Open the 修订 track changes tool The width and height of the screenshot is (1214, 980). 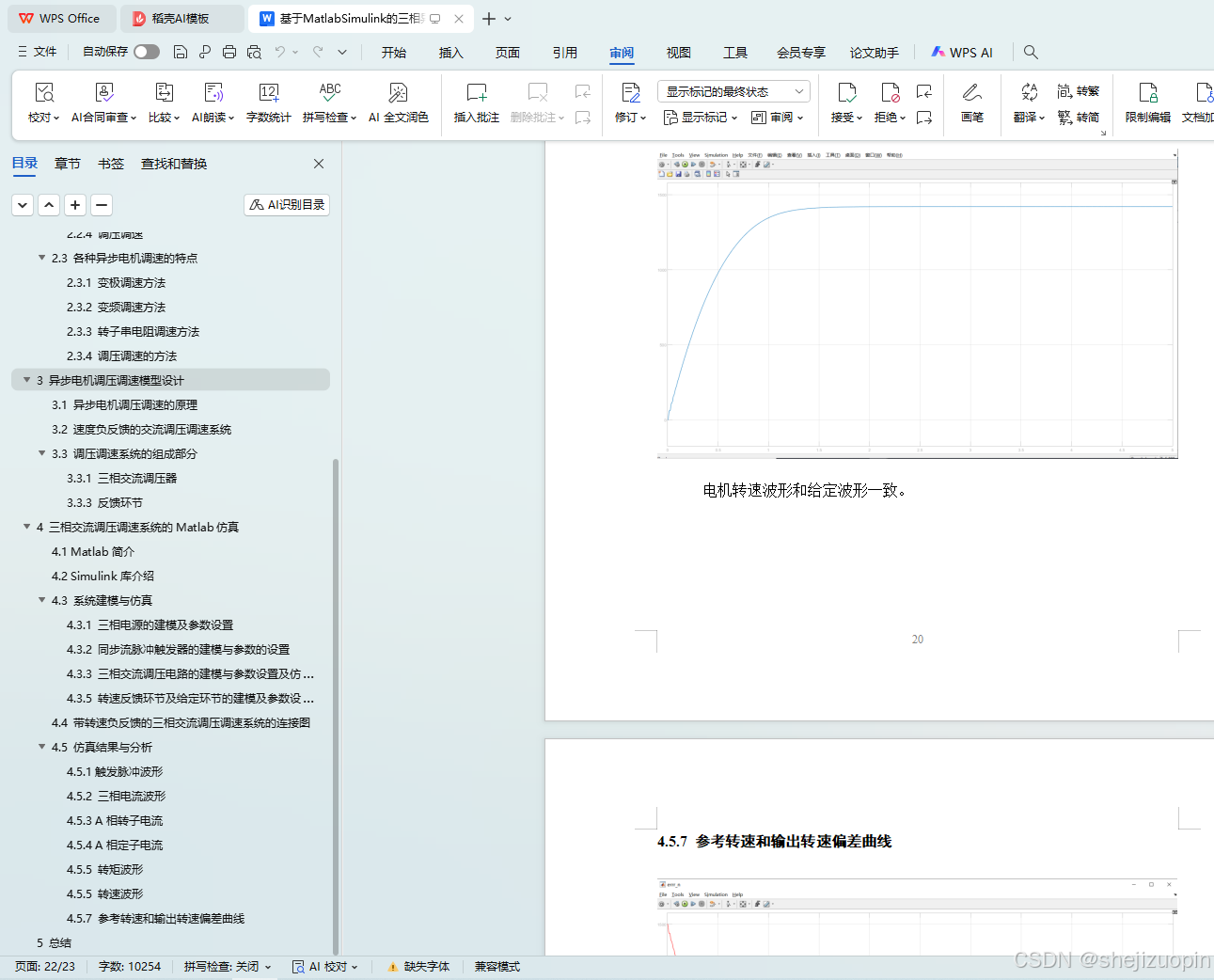pos(630,103)
